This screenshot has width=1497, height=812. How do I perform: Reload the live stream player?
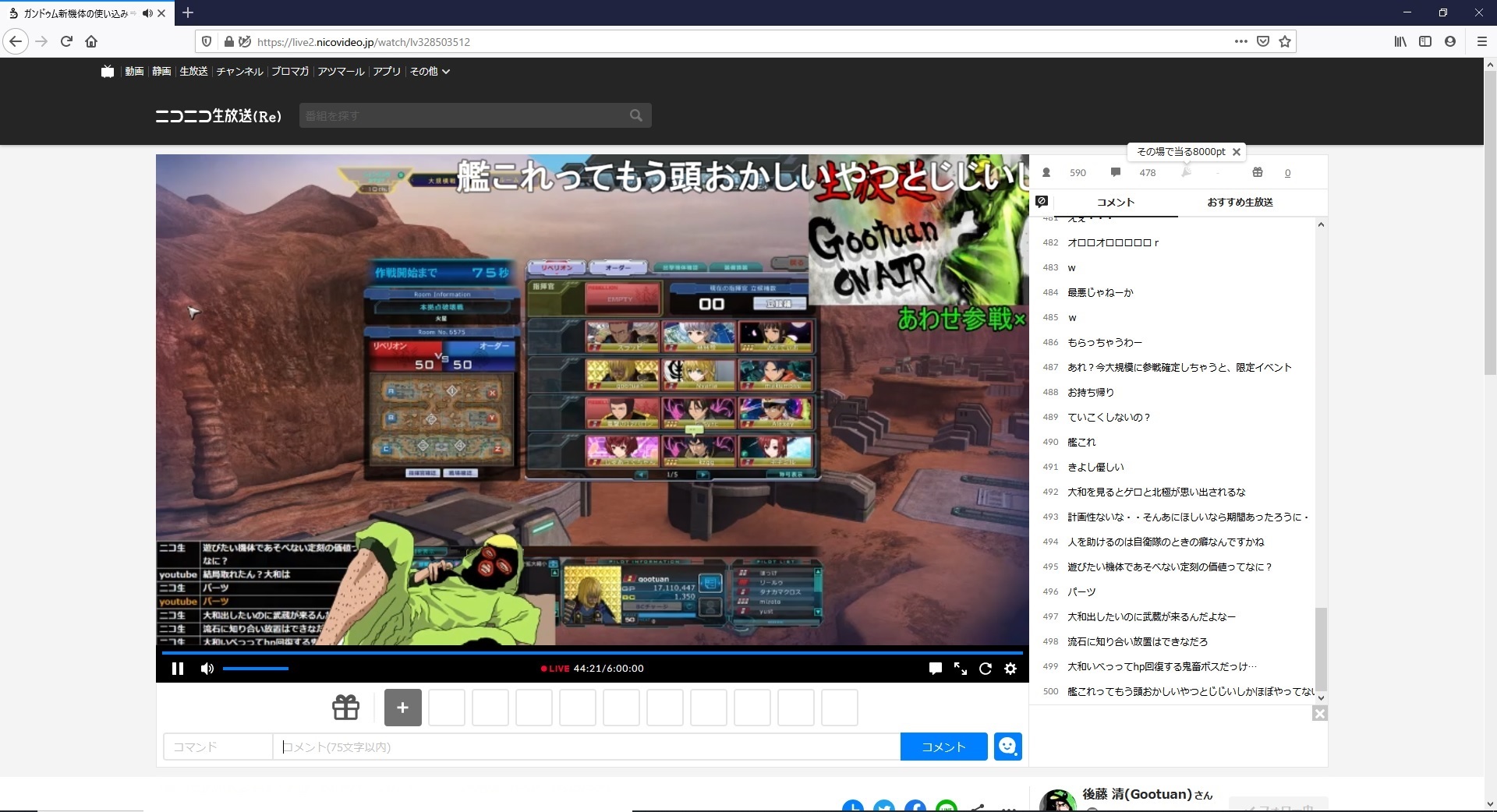[986, 669]
